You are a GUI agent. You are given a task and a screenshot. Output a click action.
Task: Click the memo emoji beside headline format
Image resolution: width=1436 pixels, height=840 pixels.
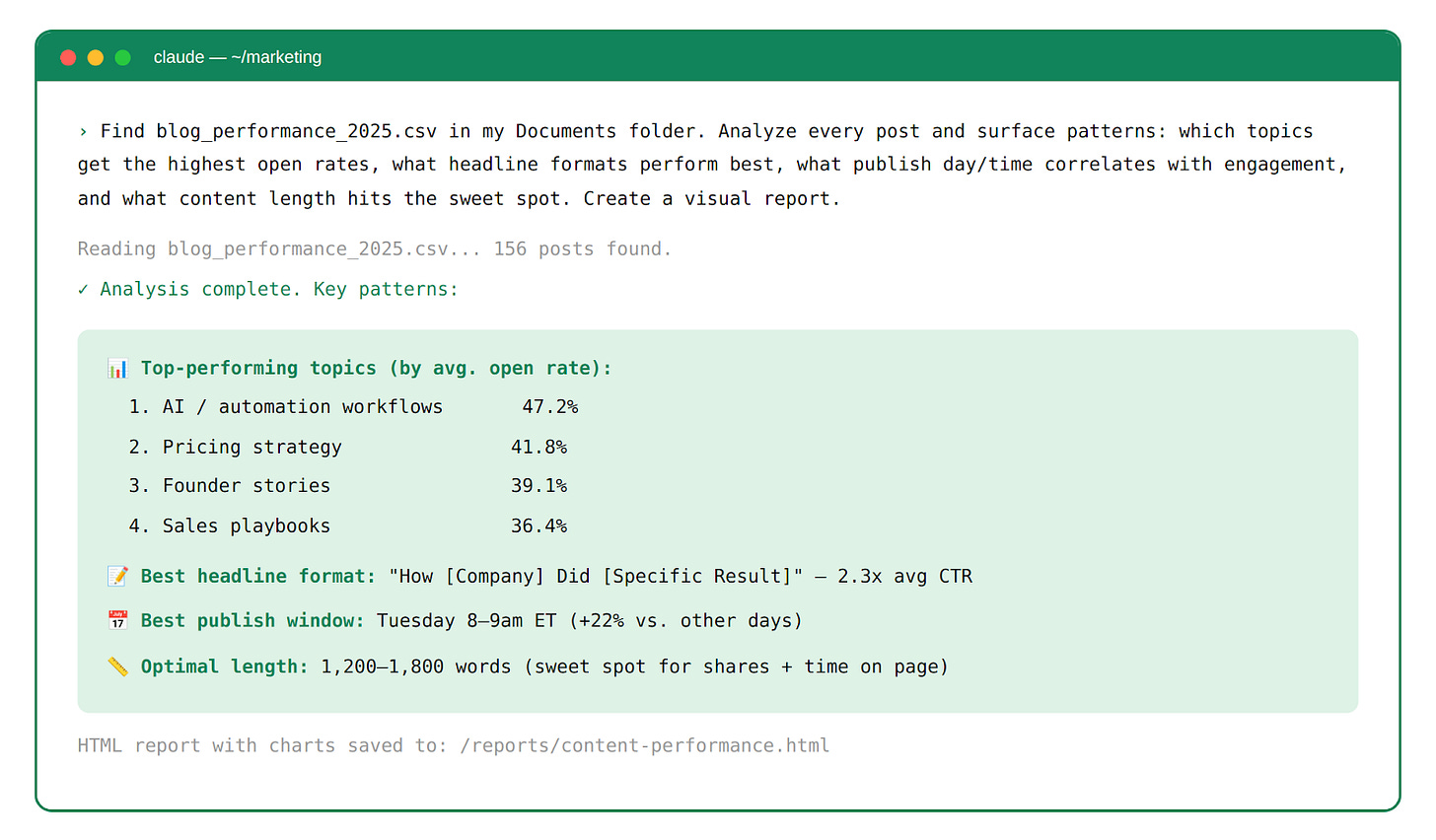(118, 577)
